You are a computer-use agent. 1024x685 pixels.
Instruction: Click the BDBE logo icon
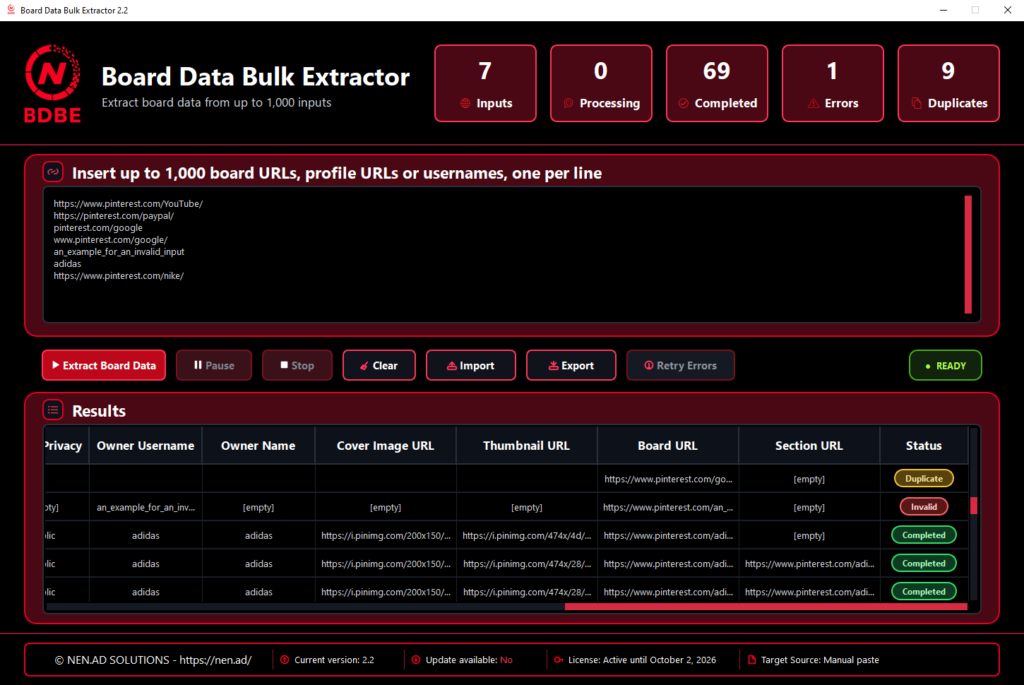[52, 83]
